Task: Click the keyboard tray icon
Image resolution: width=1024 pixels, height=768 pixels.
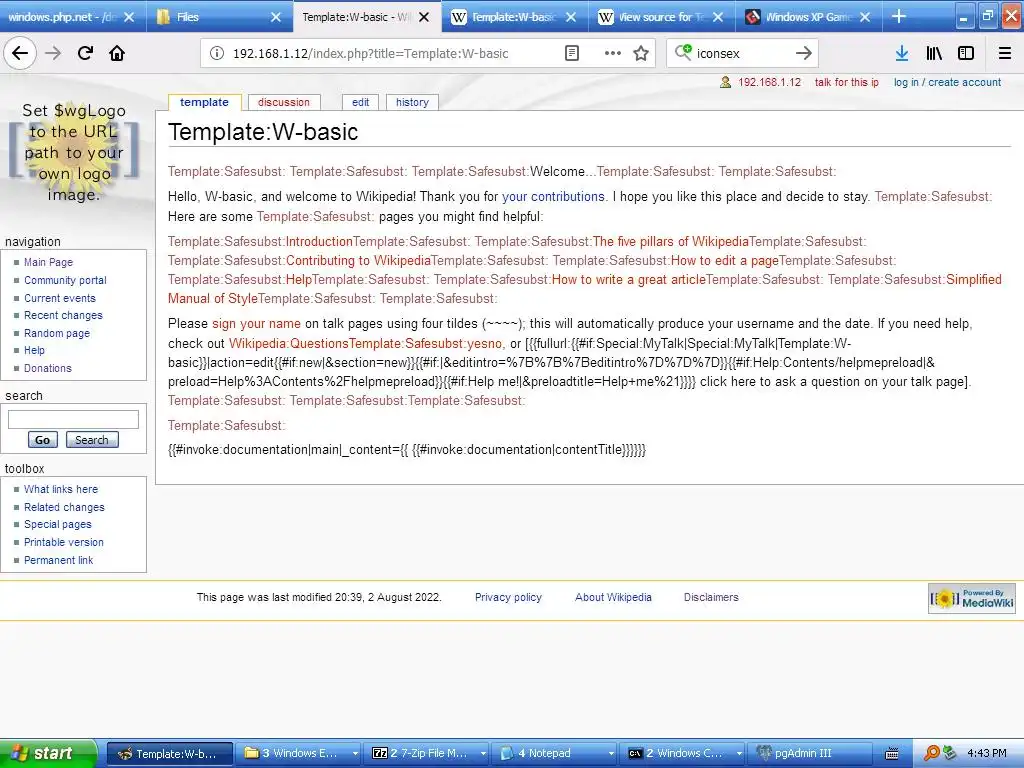Action: coord(891,754)
